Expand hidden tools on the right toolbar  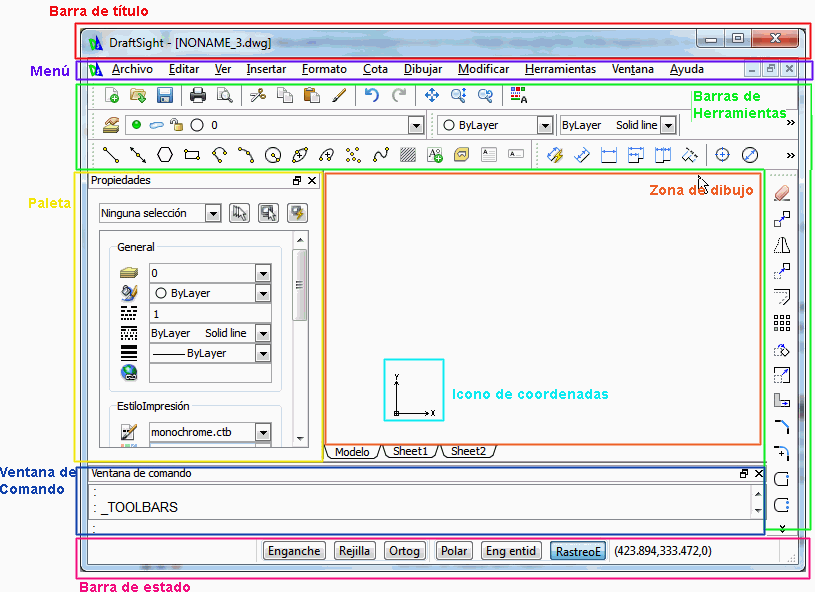782,529
